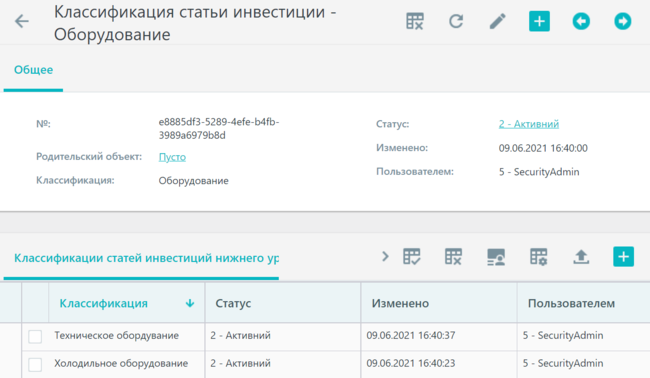This screenshot has height=378, width=650.
Task: Tick checkbox for Холодильное оборудование row
Action: click(x=35, y=364)
